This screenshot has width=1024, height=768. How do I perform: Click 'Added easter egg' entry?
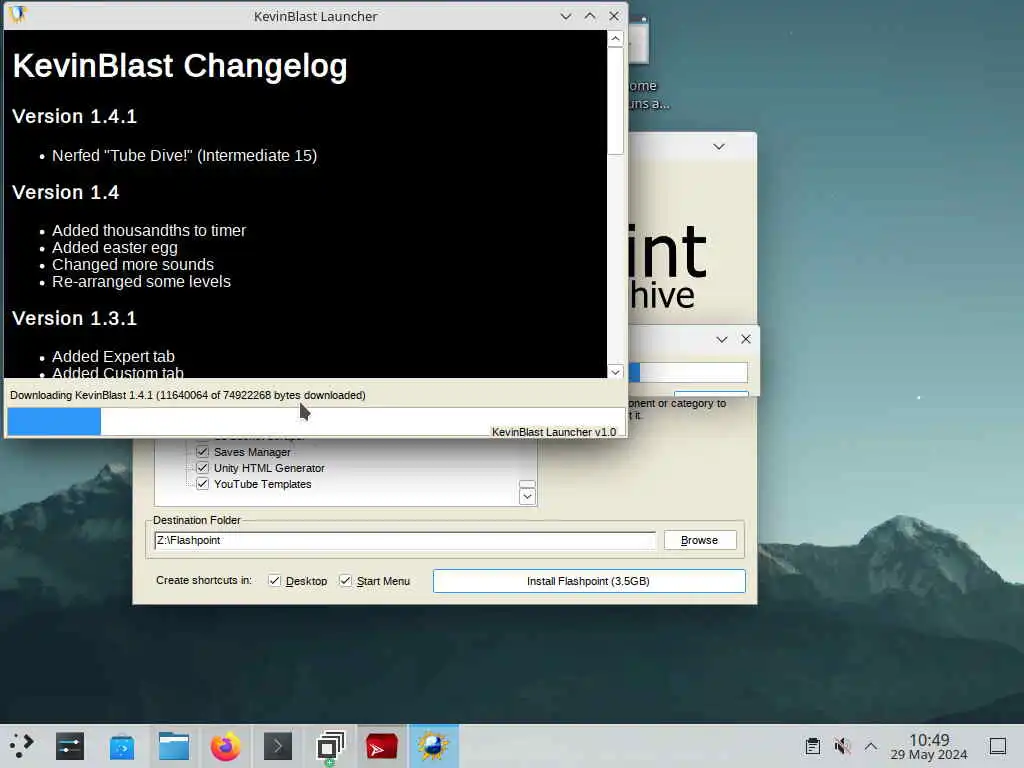[x=114, y=248]
